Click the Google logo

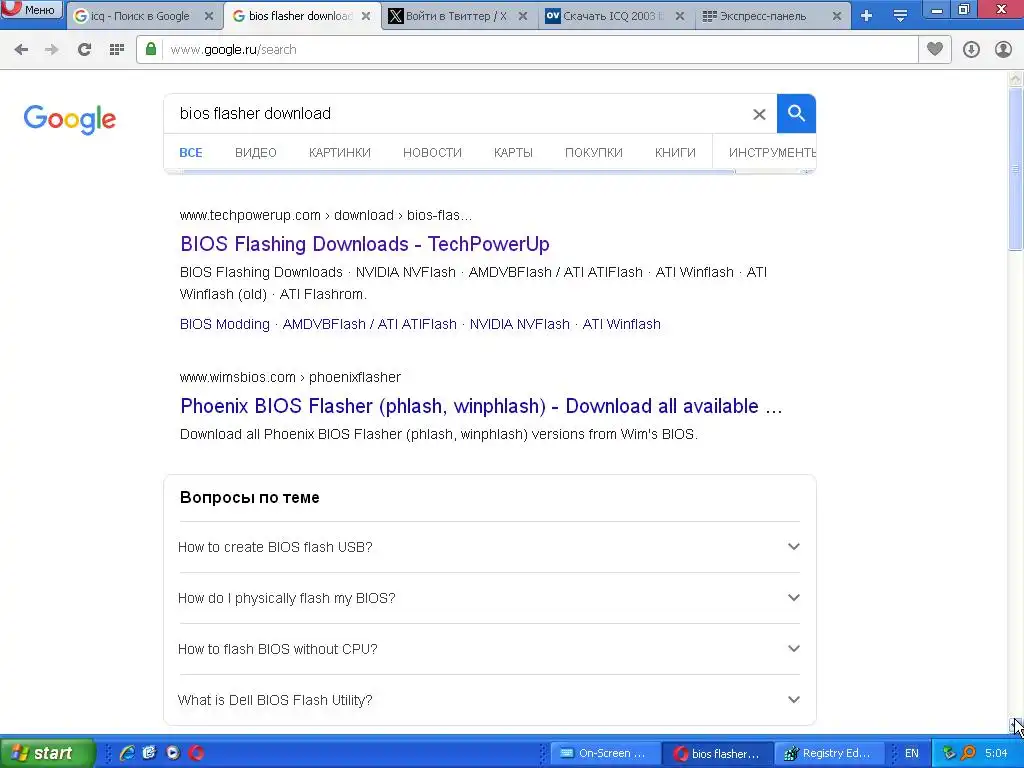pos(70,119)
